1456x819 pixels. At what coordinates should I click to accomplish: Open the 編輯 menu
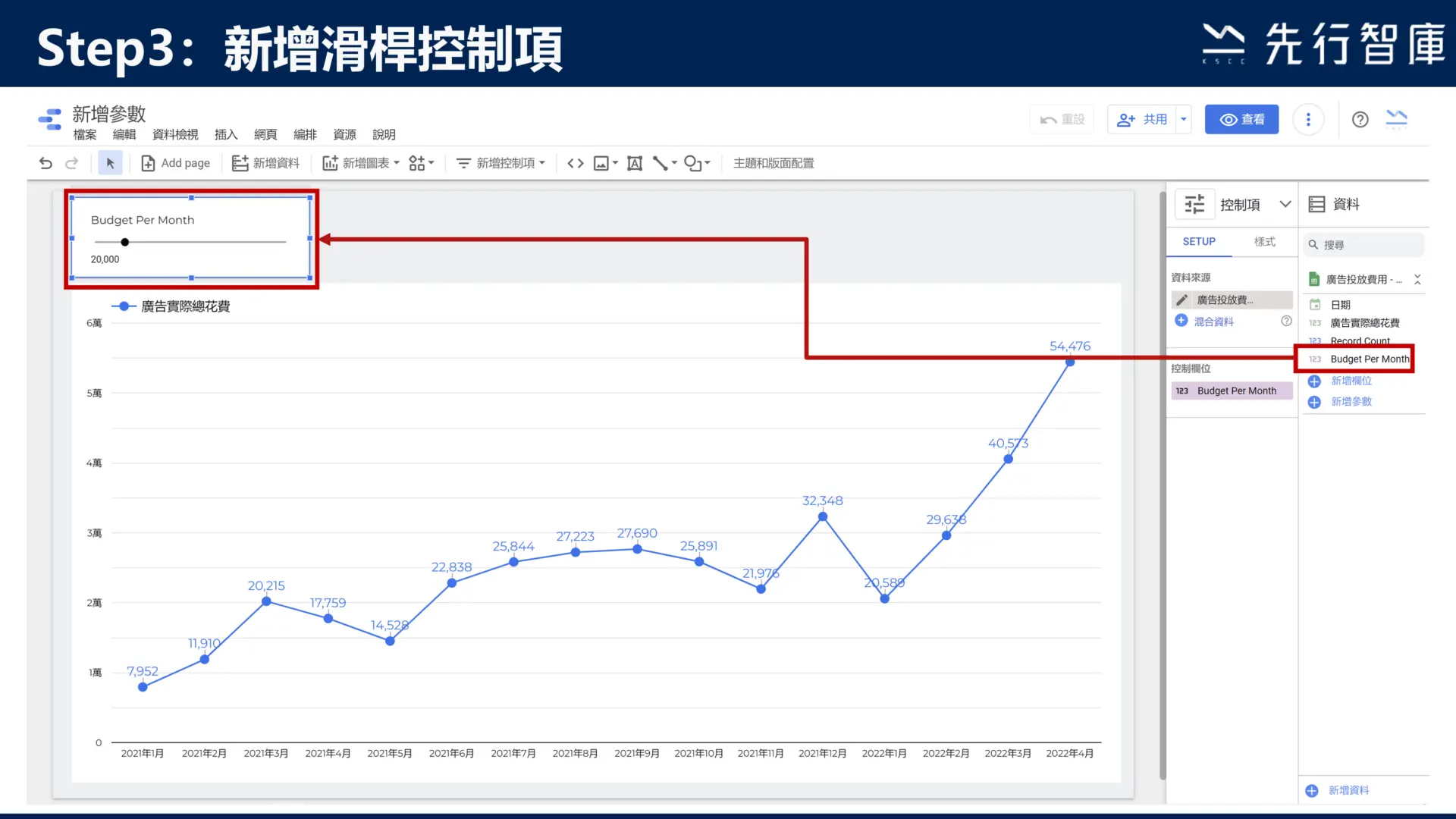point(124,134)
